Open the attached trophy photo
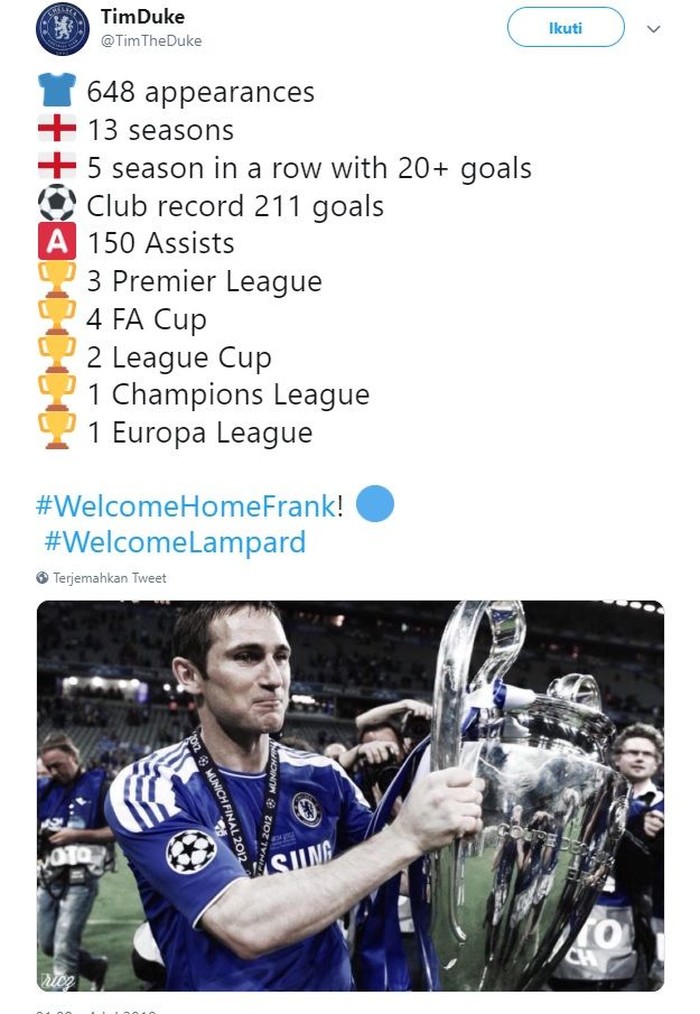700x1014 pixels. 350,795
